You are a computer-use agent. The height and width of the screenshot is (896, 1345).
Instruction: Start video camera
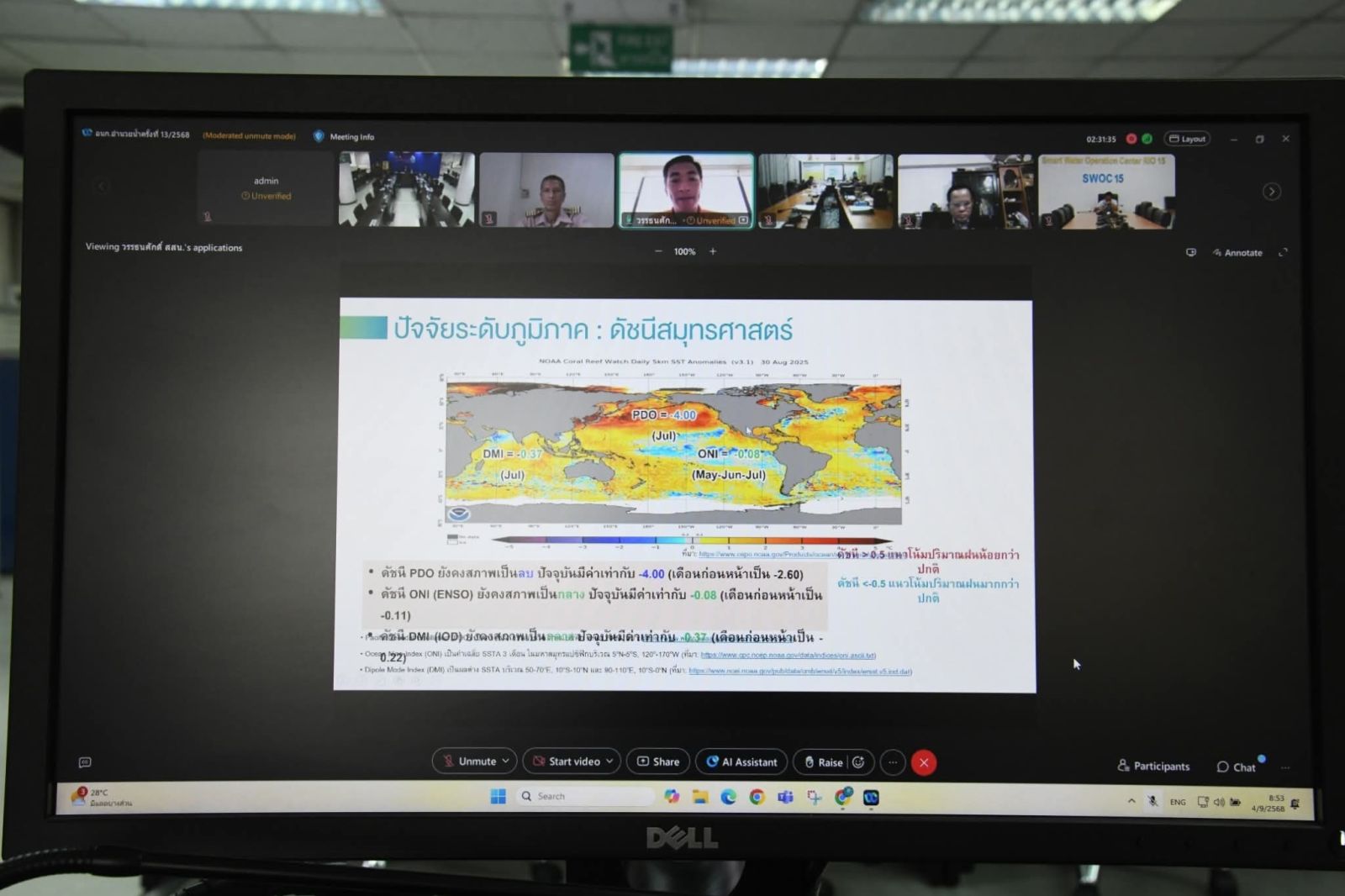pos(567,762)
